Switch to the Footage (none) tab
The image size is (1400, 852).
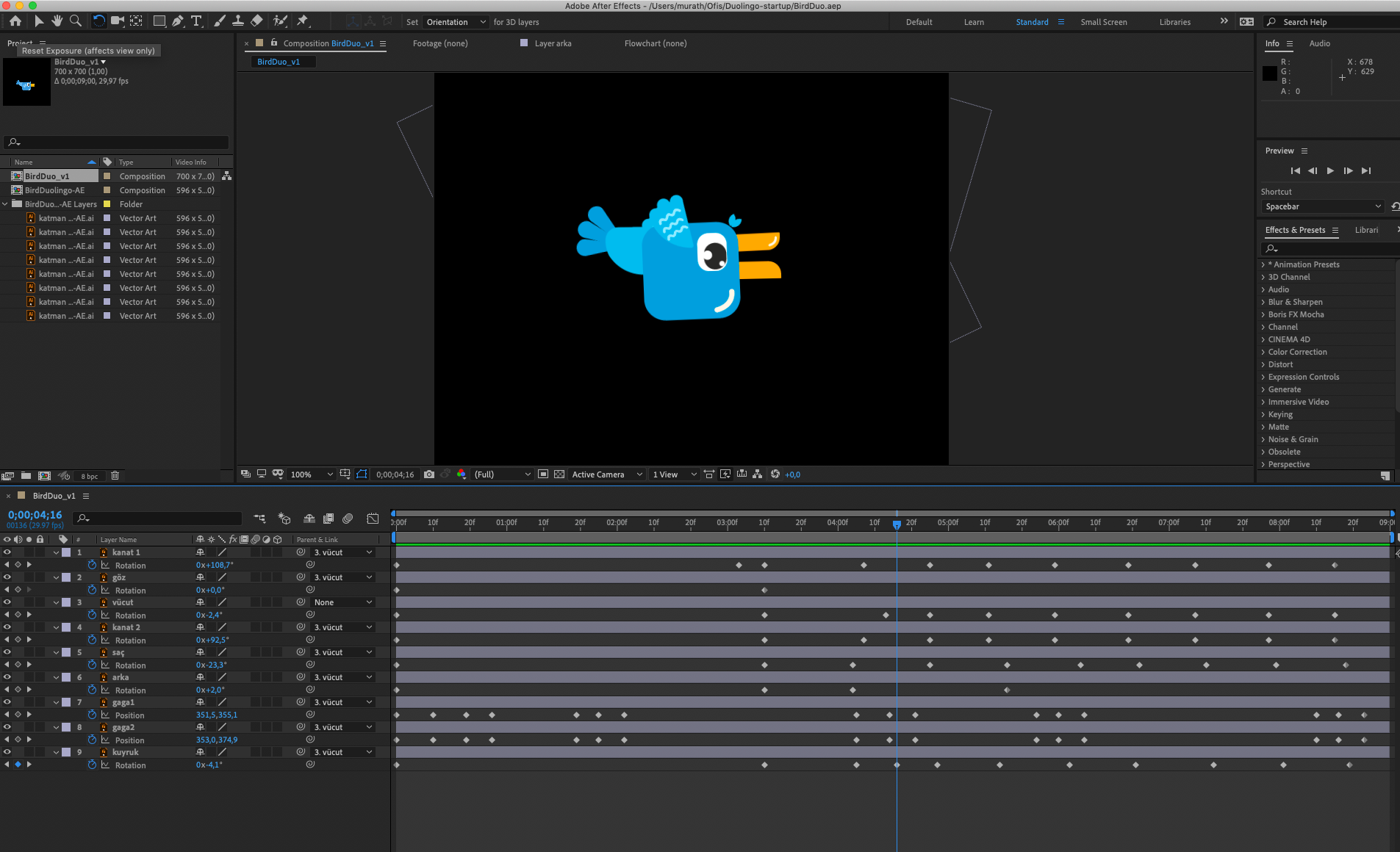pos(440,43)
